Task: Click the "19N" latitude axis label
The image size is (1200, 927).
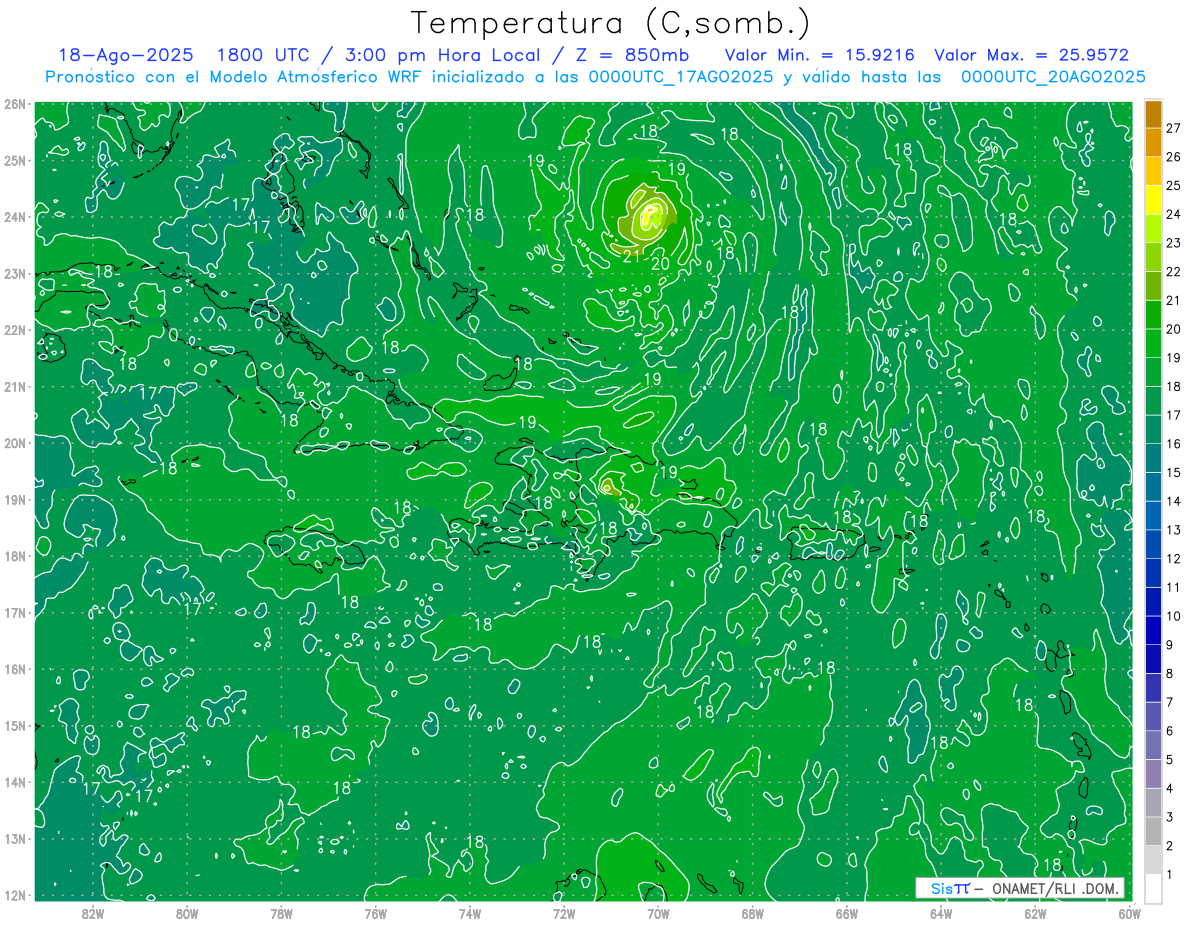Action: click(15, 499)
